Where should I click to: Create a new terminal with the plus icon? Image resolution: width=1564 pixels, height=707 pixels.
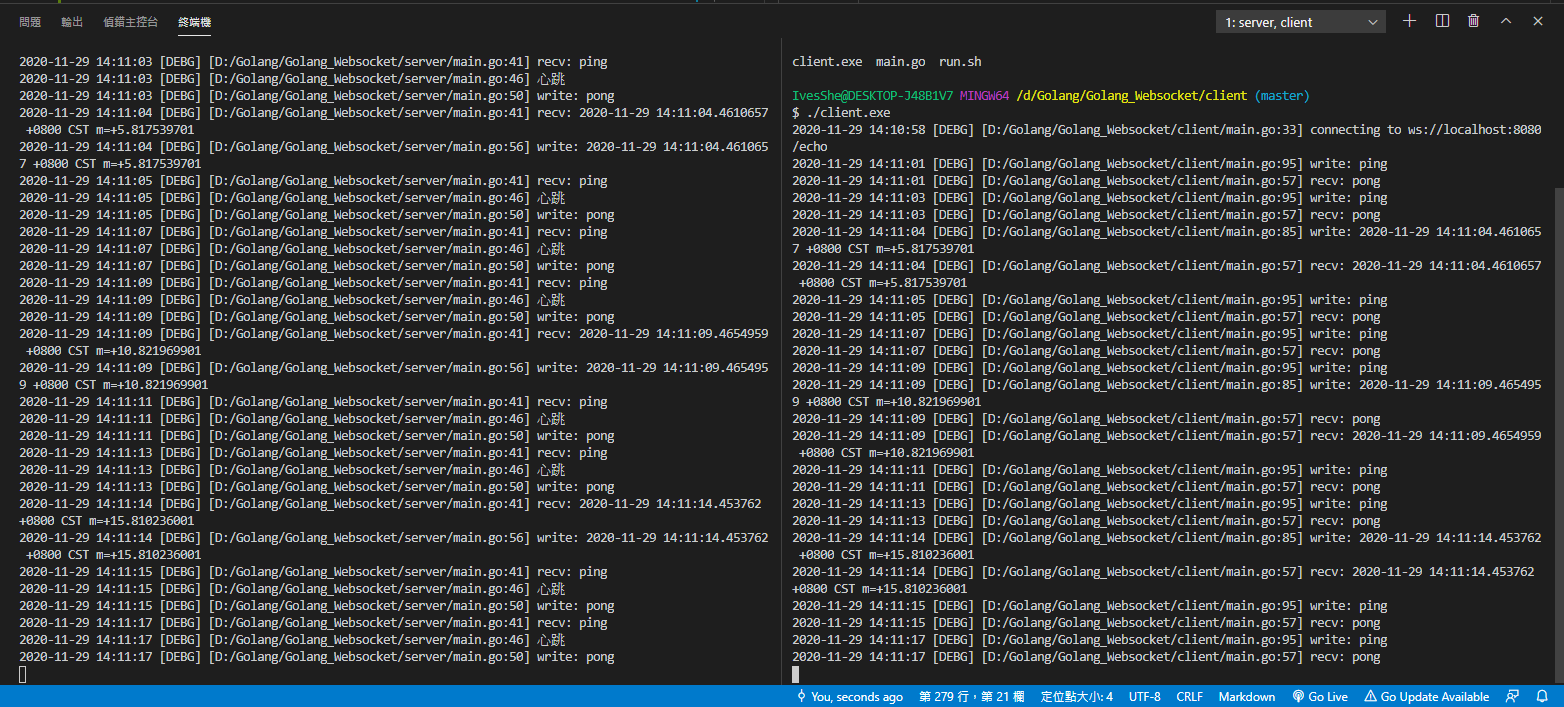pos(1410,21)
